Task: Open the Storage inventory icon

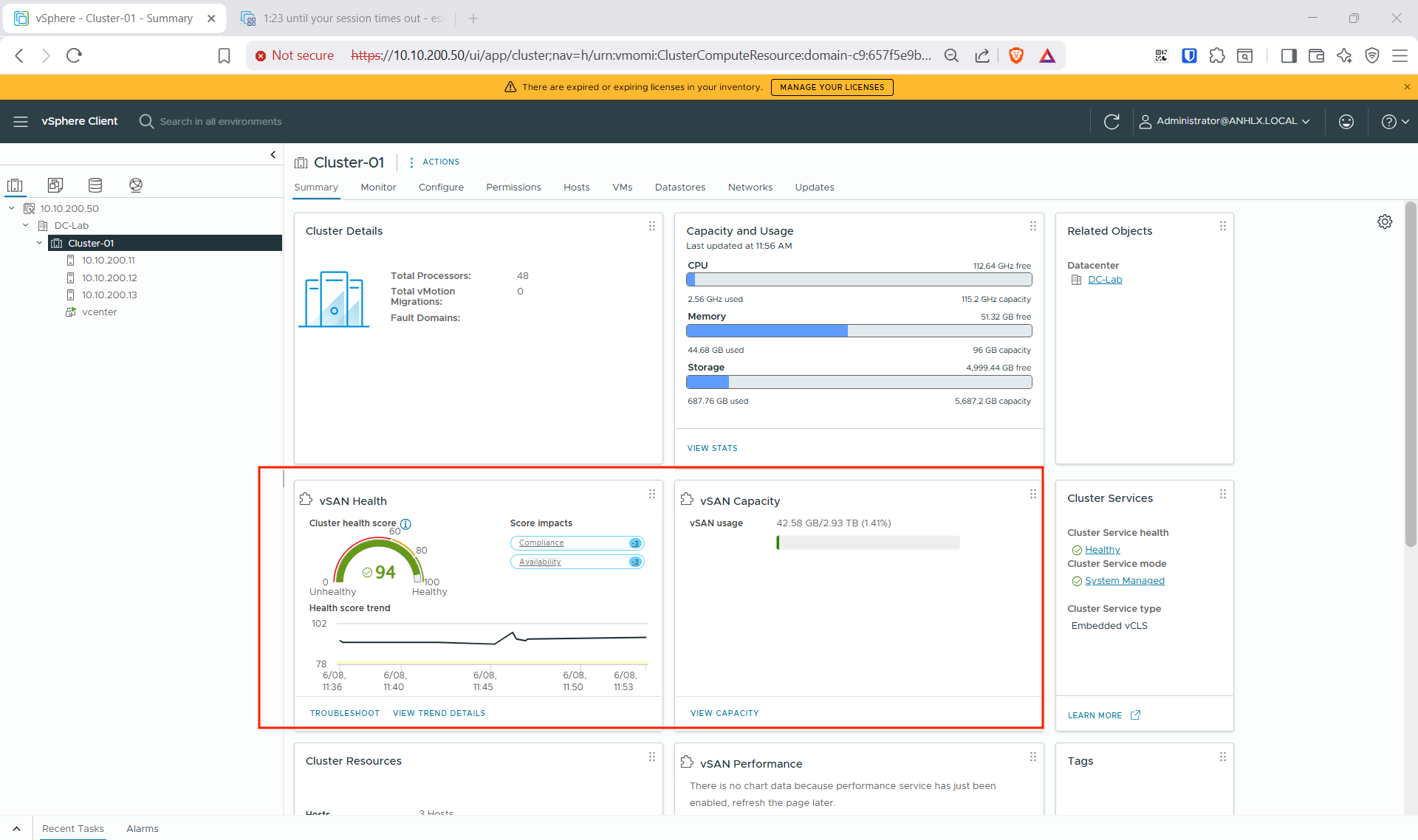Action: [x=95, y=185]
